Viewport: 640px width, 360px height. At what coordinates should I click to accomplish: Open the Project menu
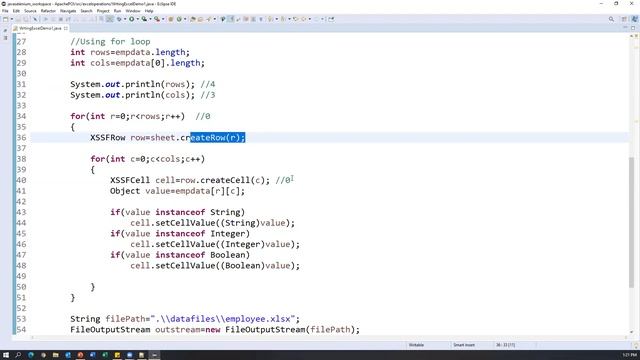point(103,11)
